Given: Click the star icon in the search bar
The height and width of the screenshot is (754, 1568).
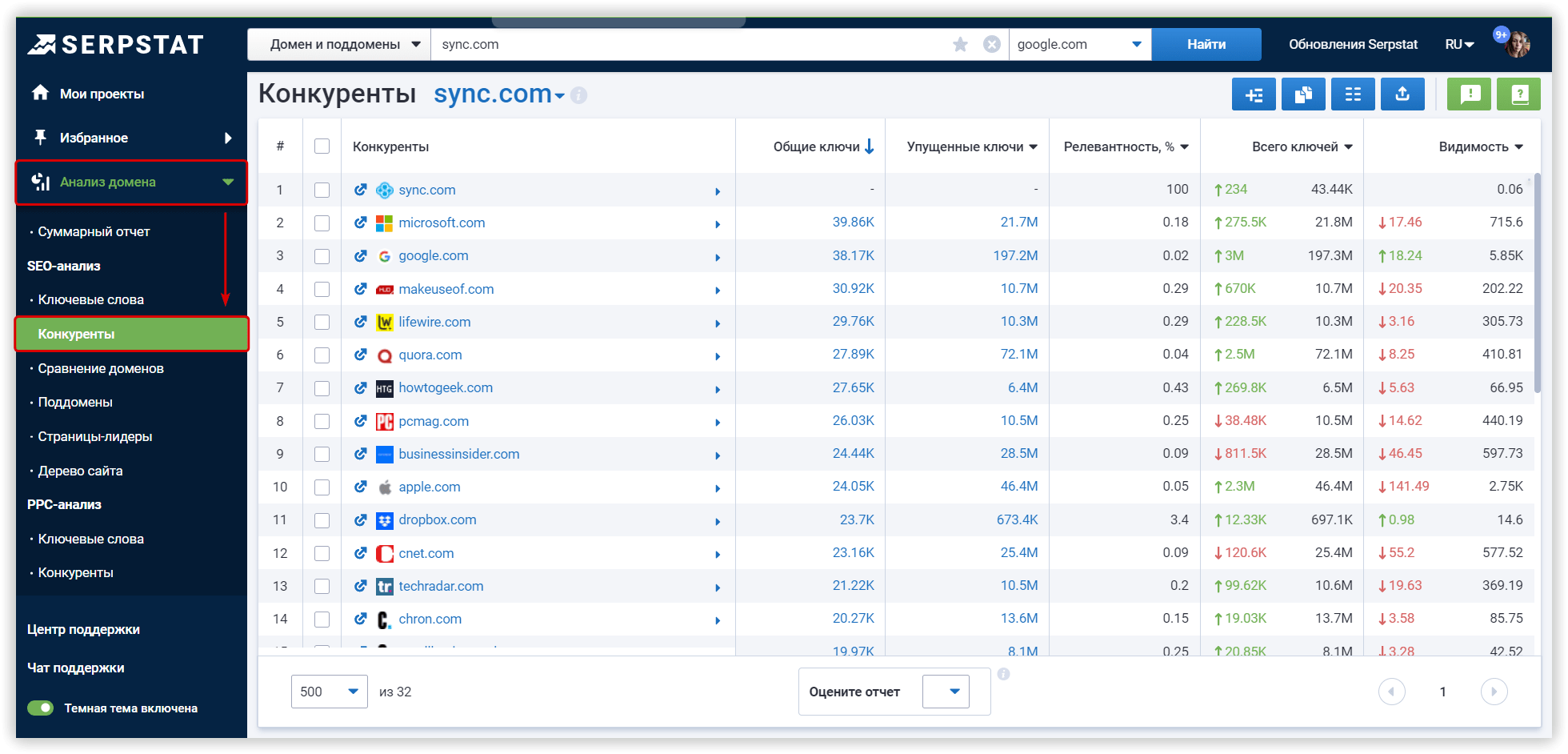Looking at the screenshot, I should pos(959,44).
